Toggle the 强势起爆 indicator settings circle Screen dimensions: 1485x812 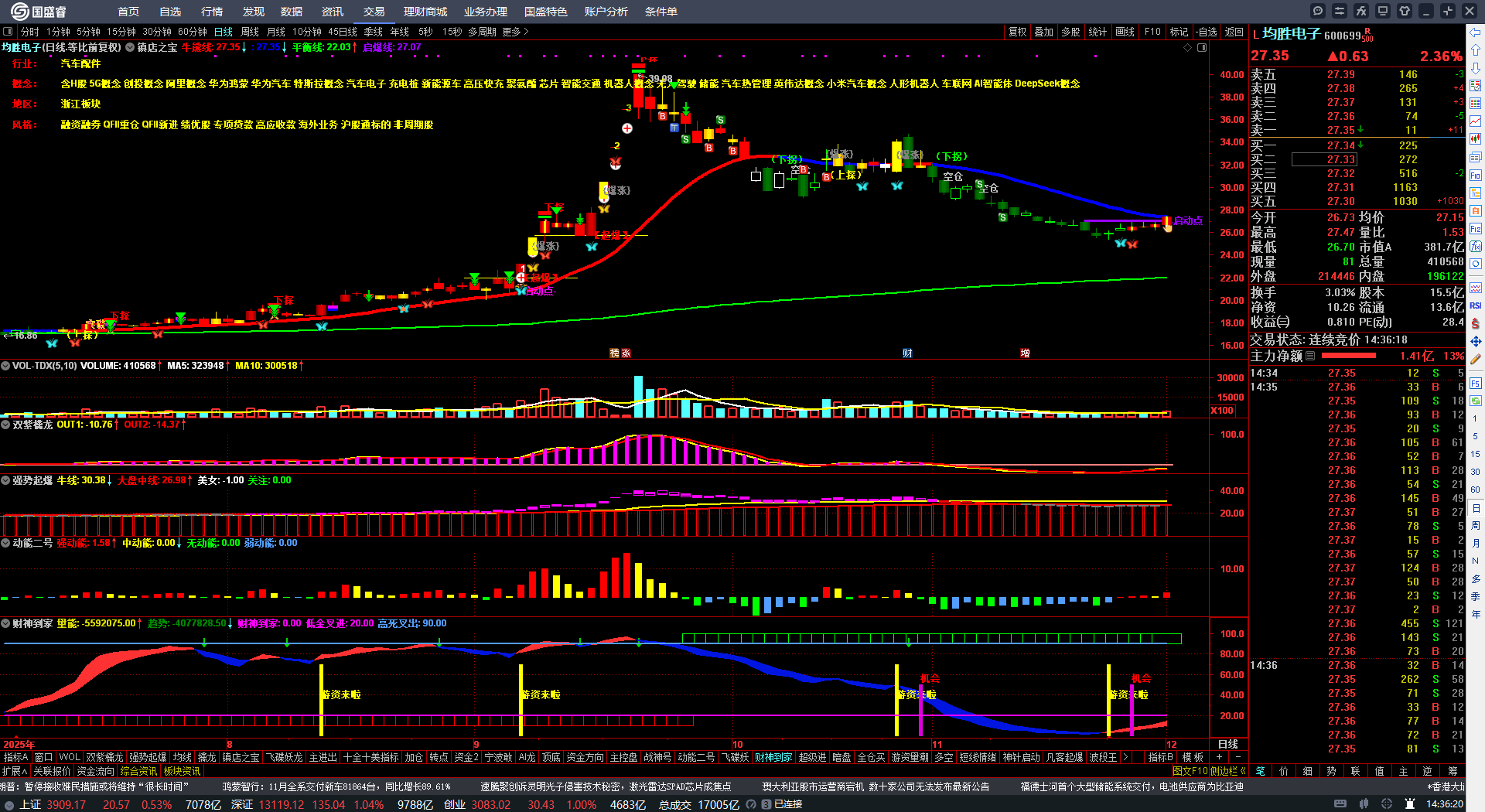coord(5,480)
